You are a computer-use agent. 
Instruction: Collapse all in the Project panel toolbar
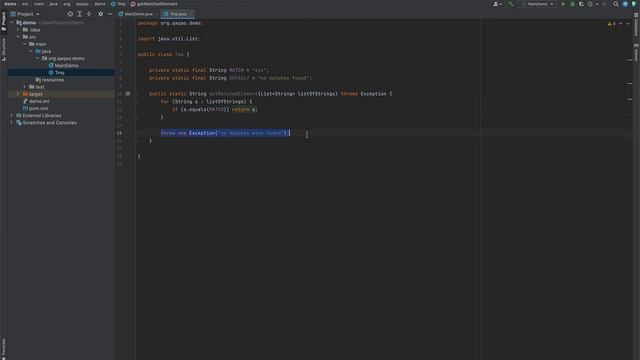click(x=89, y=14)
